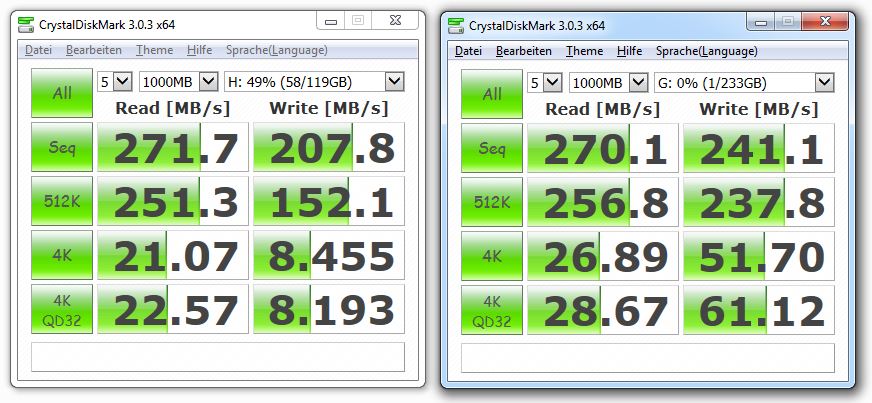Open Hilfe menu in left window
This screenshot has width=872, height=403.
[200, 50]
